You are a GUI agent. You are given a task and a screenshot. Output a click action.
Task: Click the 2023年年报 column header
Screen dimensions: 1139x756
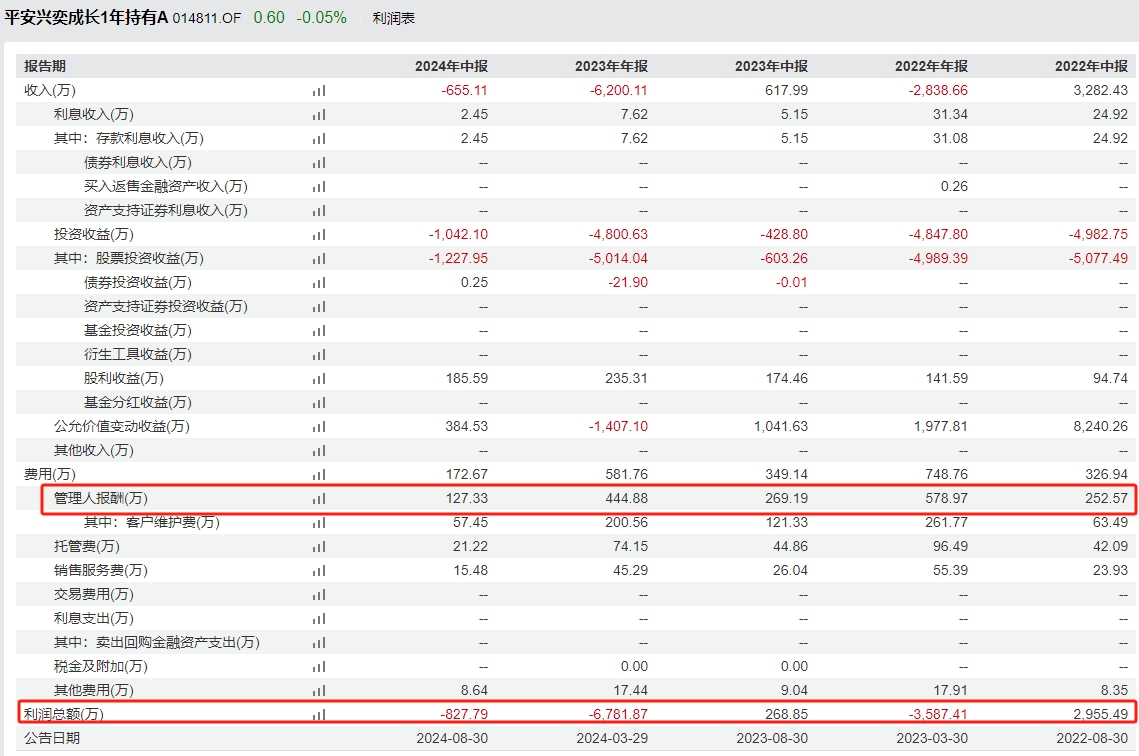point(611,66)
